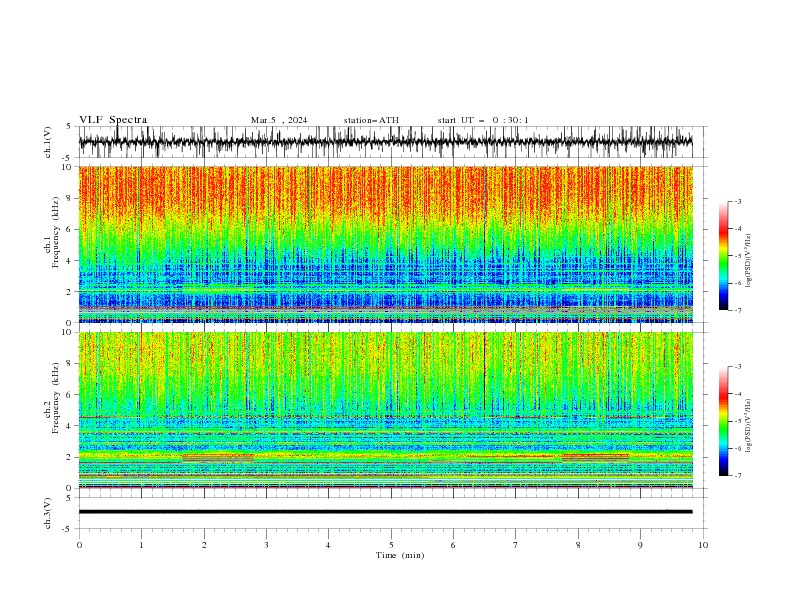Click the "4" tick on the time axis
This screenshot has width=792, height=612.
(x=328, y=545)
